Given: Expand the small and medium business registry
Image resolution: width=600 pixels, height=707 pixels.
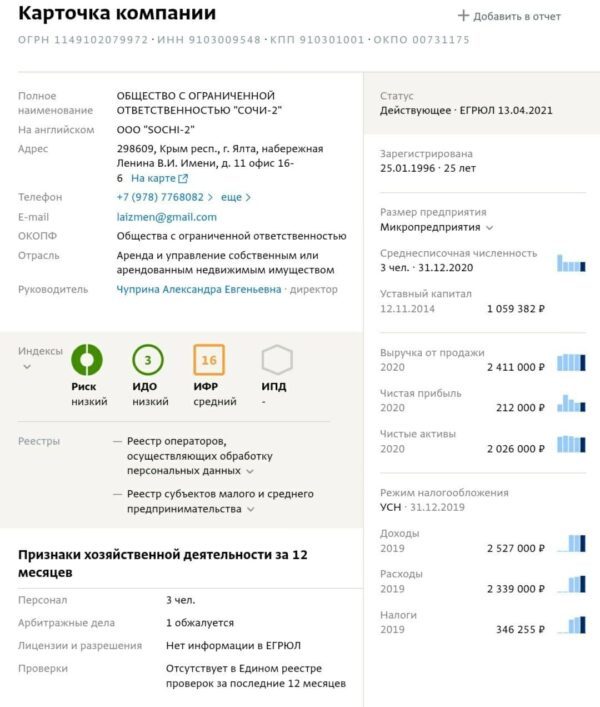Looking at the screenshot, I should [x=250, y=509].
